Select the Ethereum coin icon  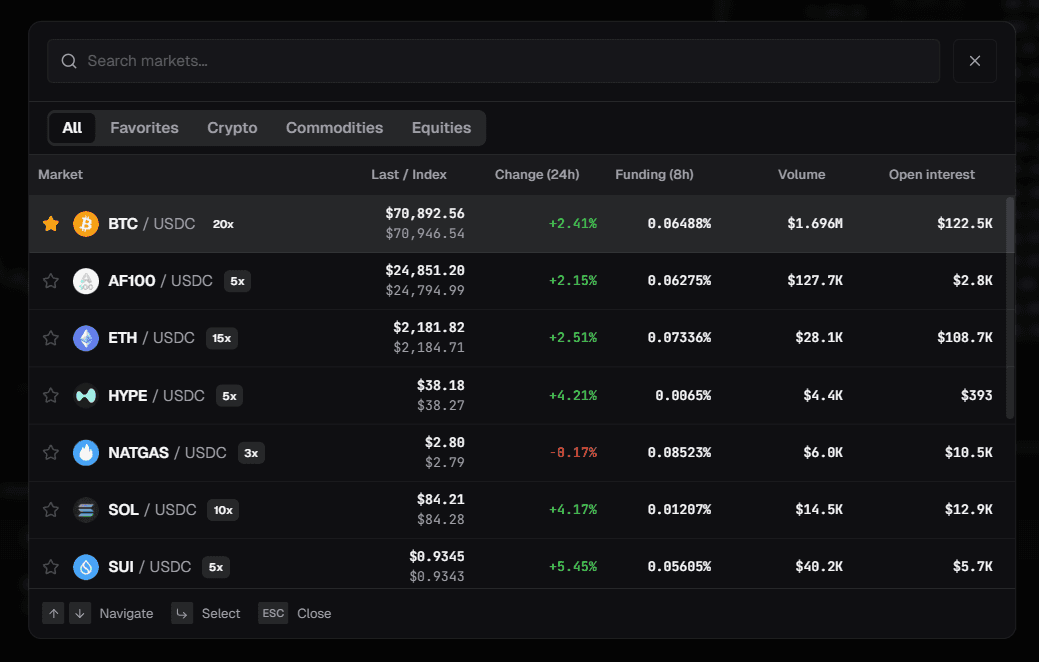click(x=85, y=338)
